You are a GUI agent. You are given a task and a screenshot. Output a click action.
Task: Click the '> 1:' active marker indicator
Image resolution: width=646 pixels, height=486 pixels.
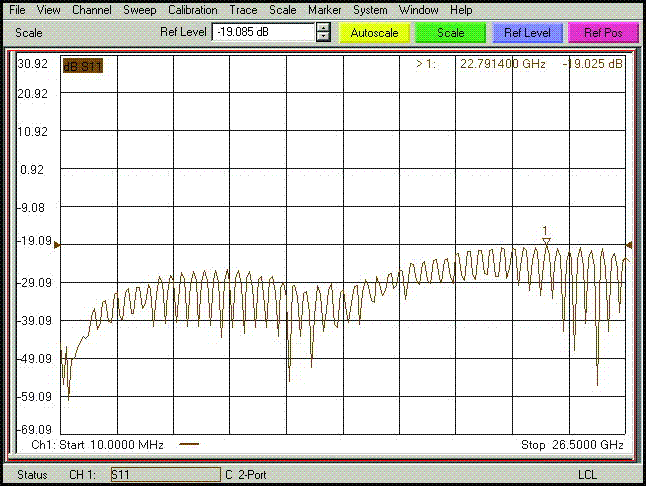[x=426, y=64]
